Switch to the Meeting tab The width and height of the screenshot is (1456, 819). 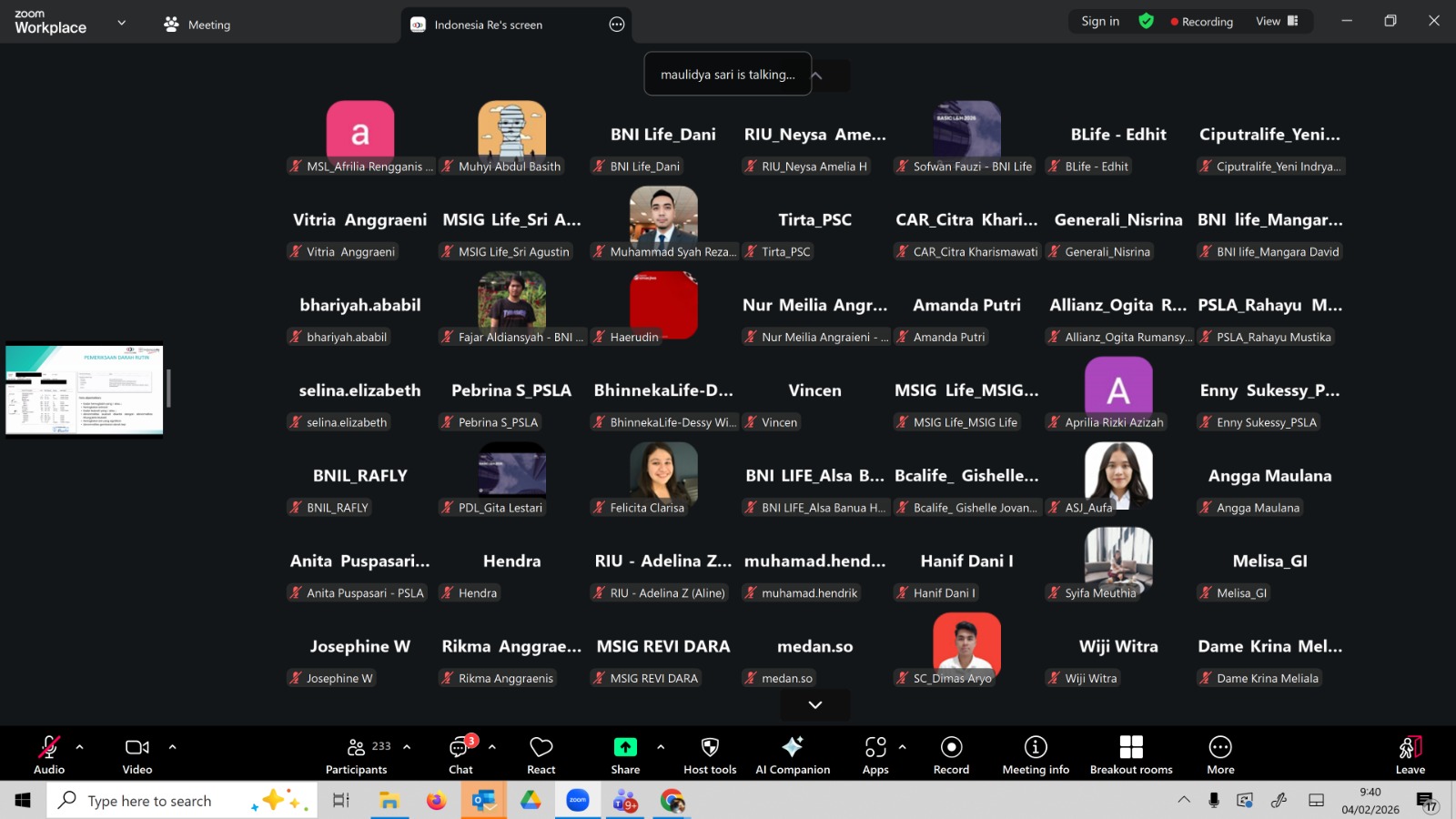(x=197, y=25)
